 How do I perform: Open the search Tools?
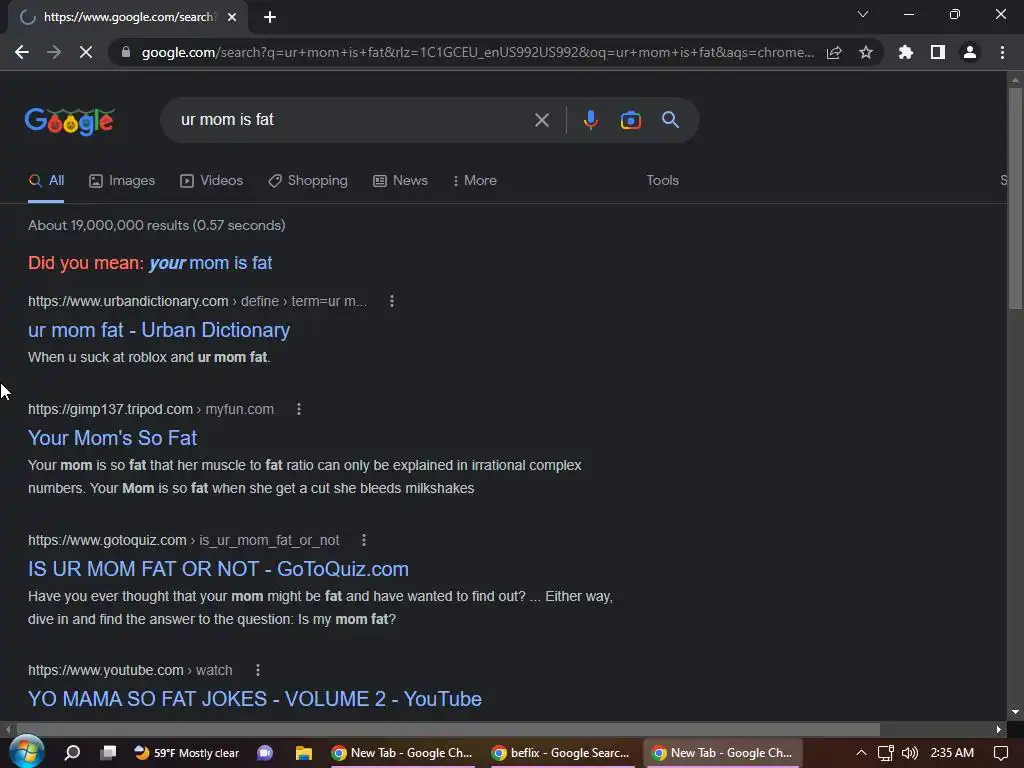point(662,180)
